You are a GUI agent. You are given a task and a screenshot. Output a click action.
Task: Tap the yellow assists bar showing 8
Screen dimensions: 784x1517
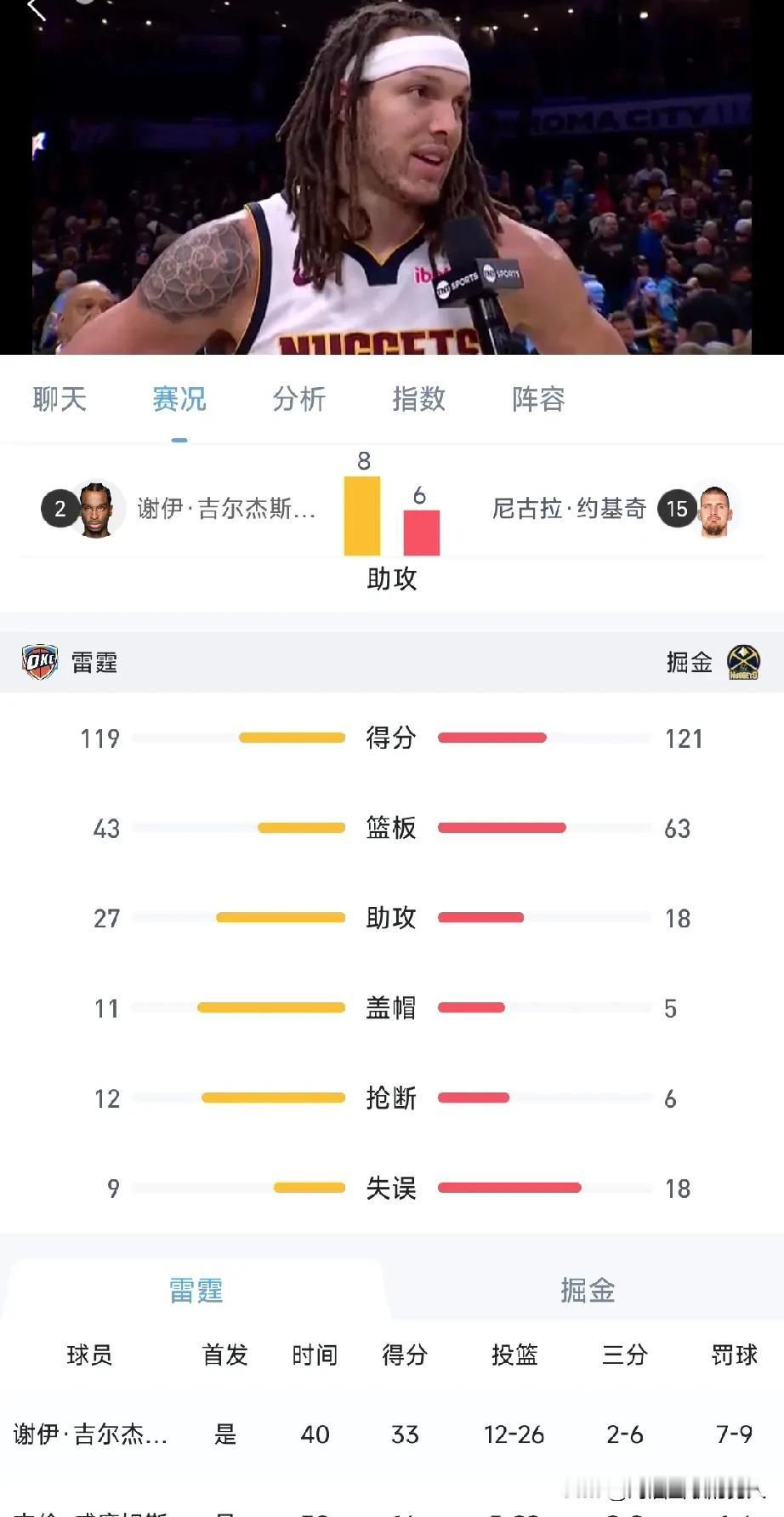[x=362, y=516]
